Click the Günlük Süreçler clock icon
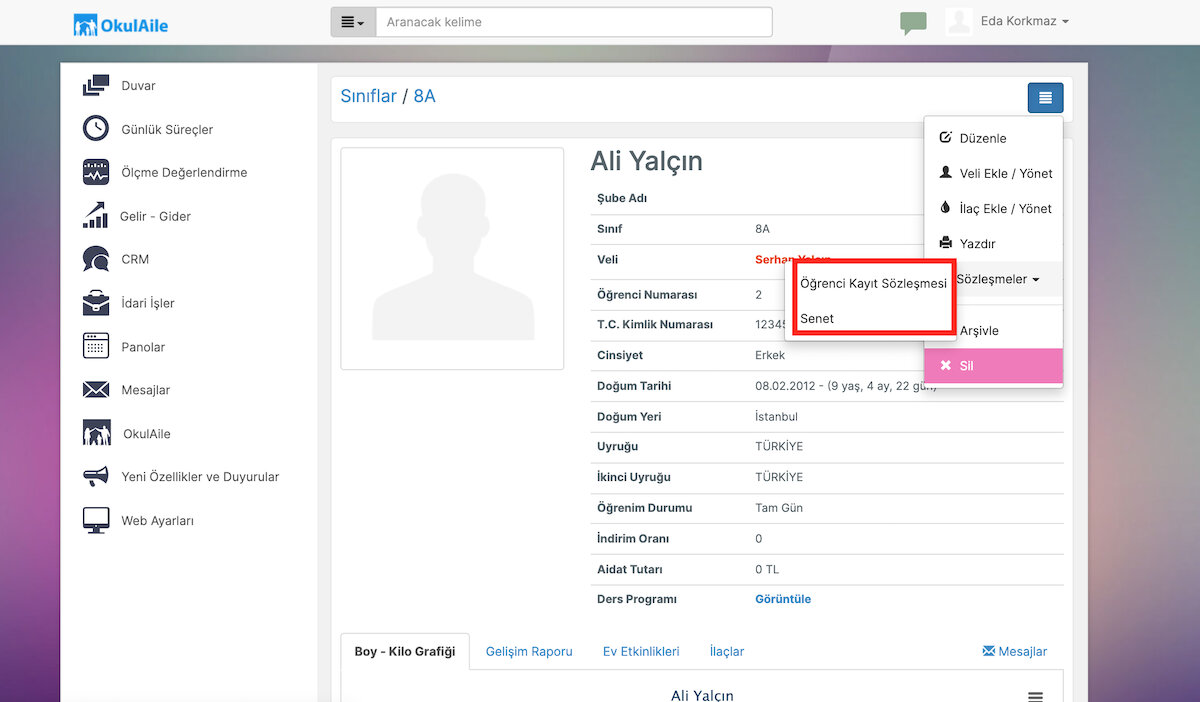This screenshot has height=702, width=1200. point(96,129)
